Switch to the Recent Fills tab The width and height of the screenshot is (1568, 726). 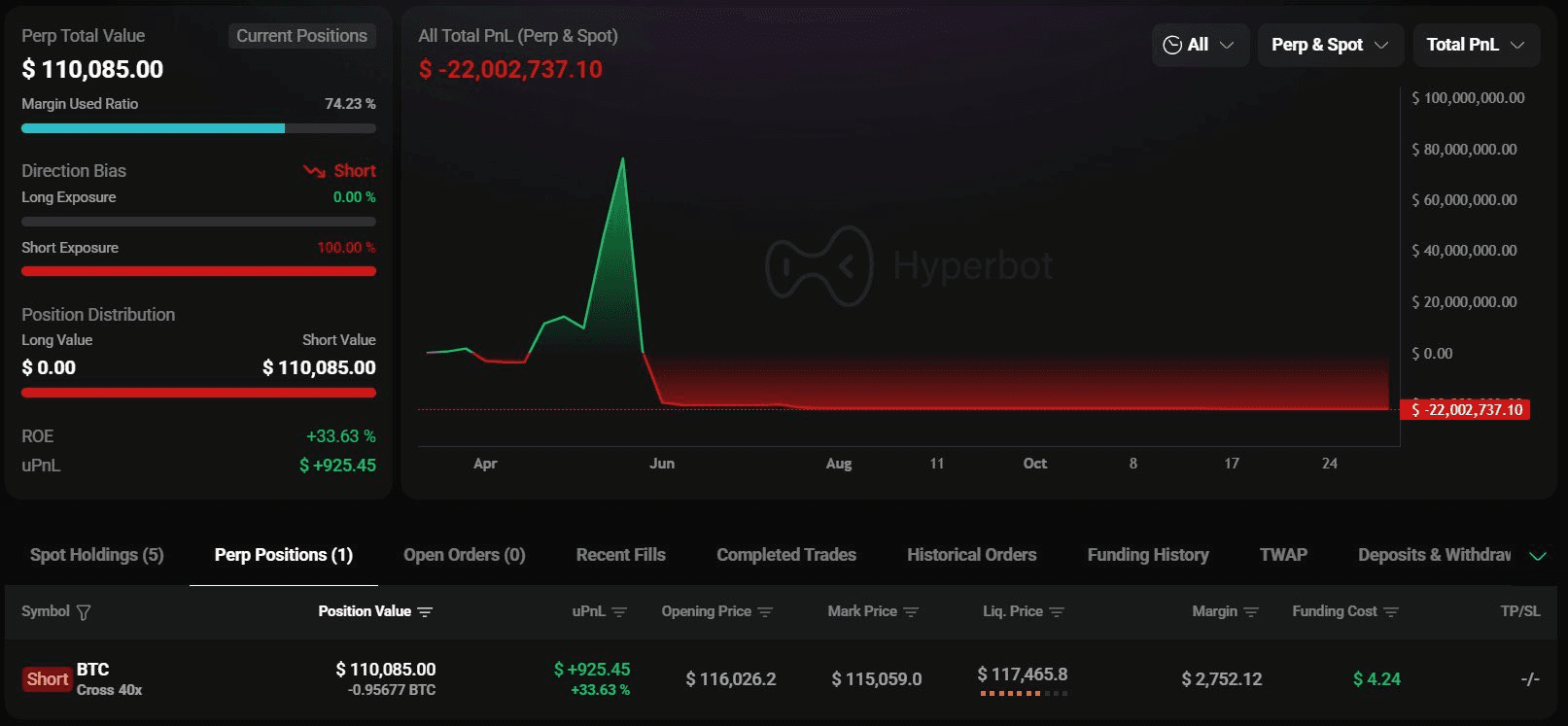coord(620,555)
